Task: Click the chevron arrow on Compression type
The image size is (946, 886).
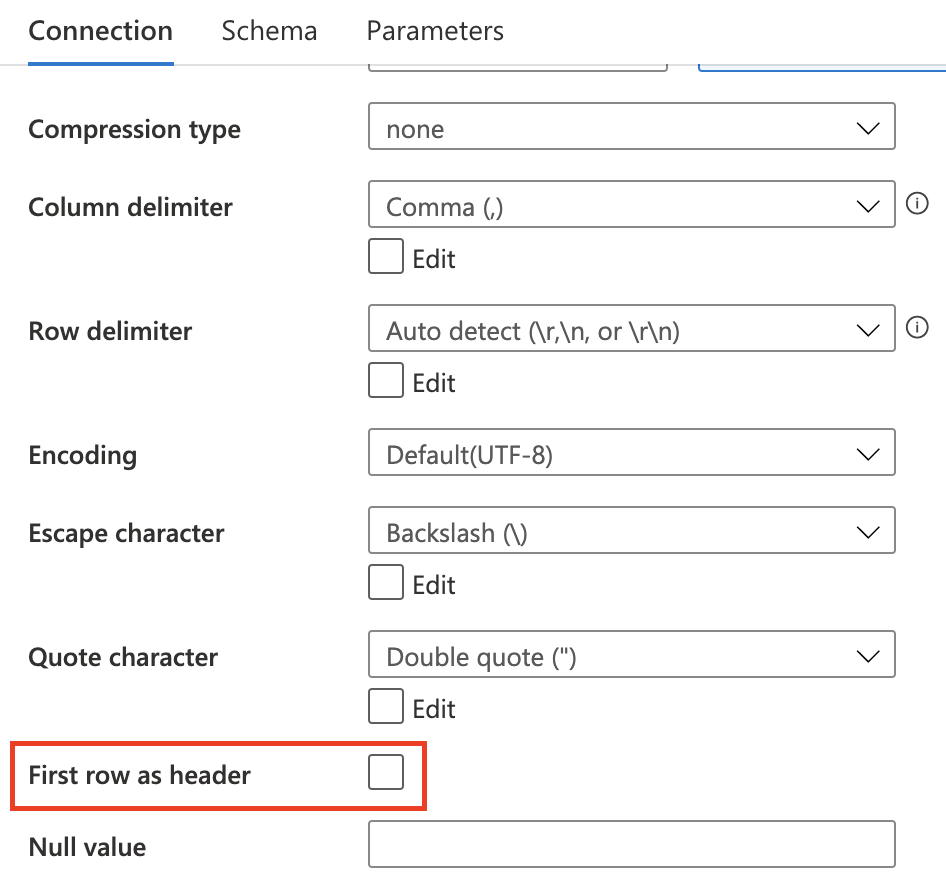Action: pos(867,129)
